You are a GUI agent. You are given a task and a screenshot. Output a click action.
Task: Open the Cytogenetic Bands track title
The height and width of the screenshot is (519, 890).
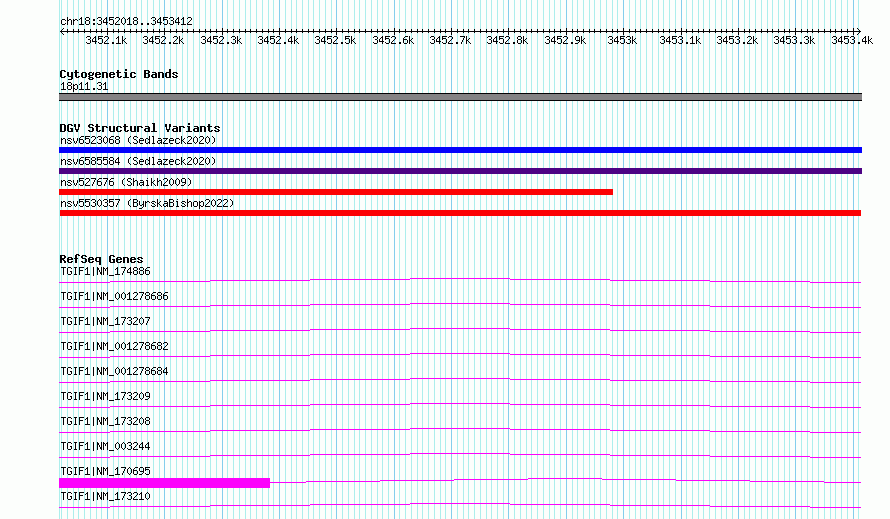click(119, 74)
